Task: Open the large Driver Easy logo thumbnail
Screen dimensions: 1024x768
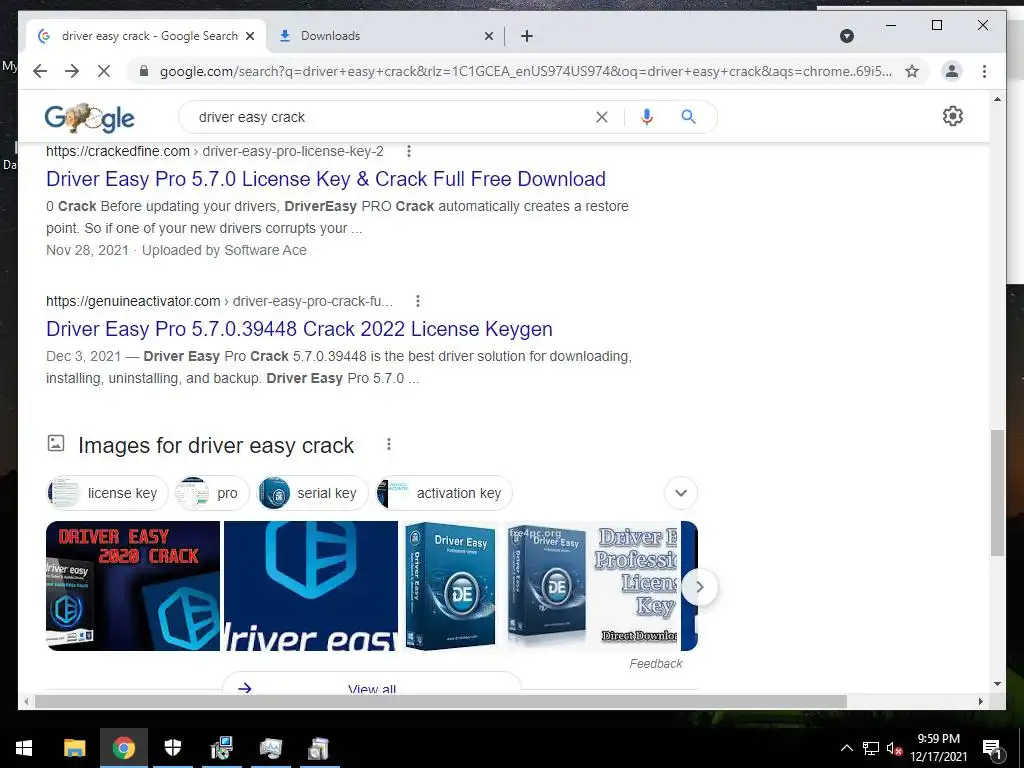Action: coord(311,586)
